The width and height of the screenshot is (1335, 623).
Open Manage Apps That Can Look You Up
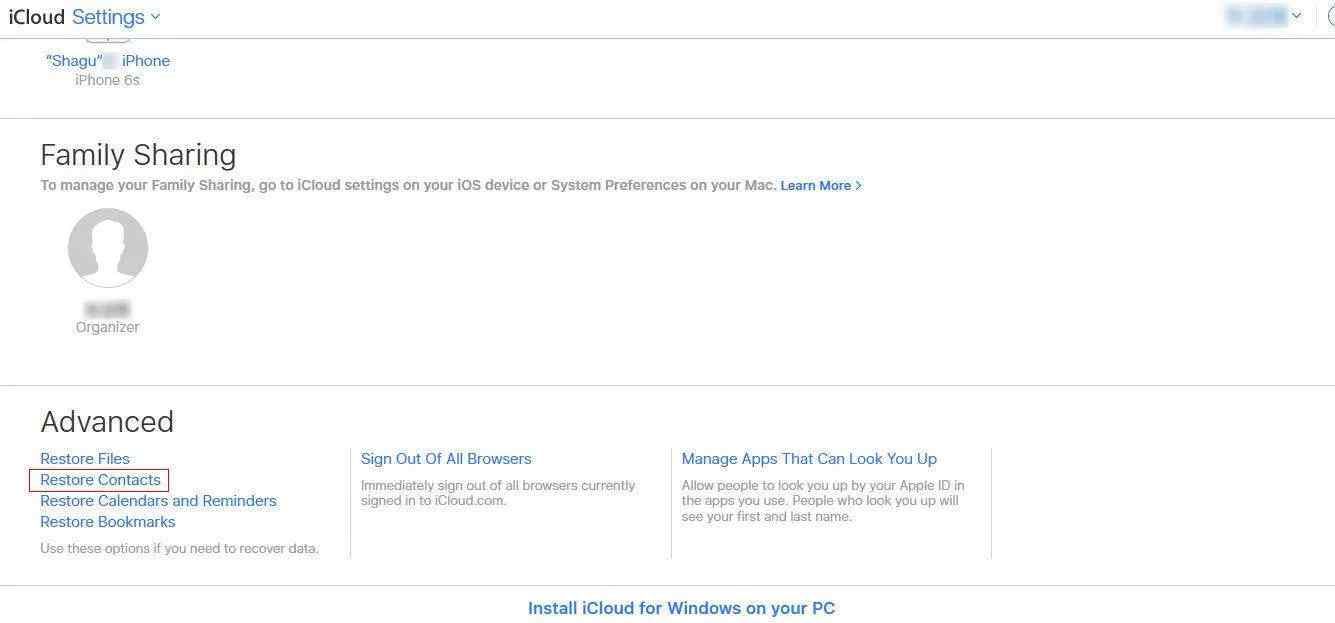(809, 459)
